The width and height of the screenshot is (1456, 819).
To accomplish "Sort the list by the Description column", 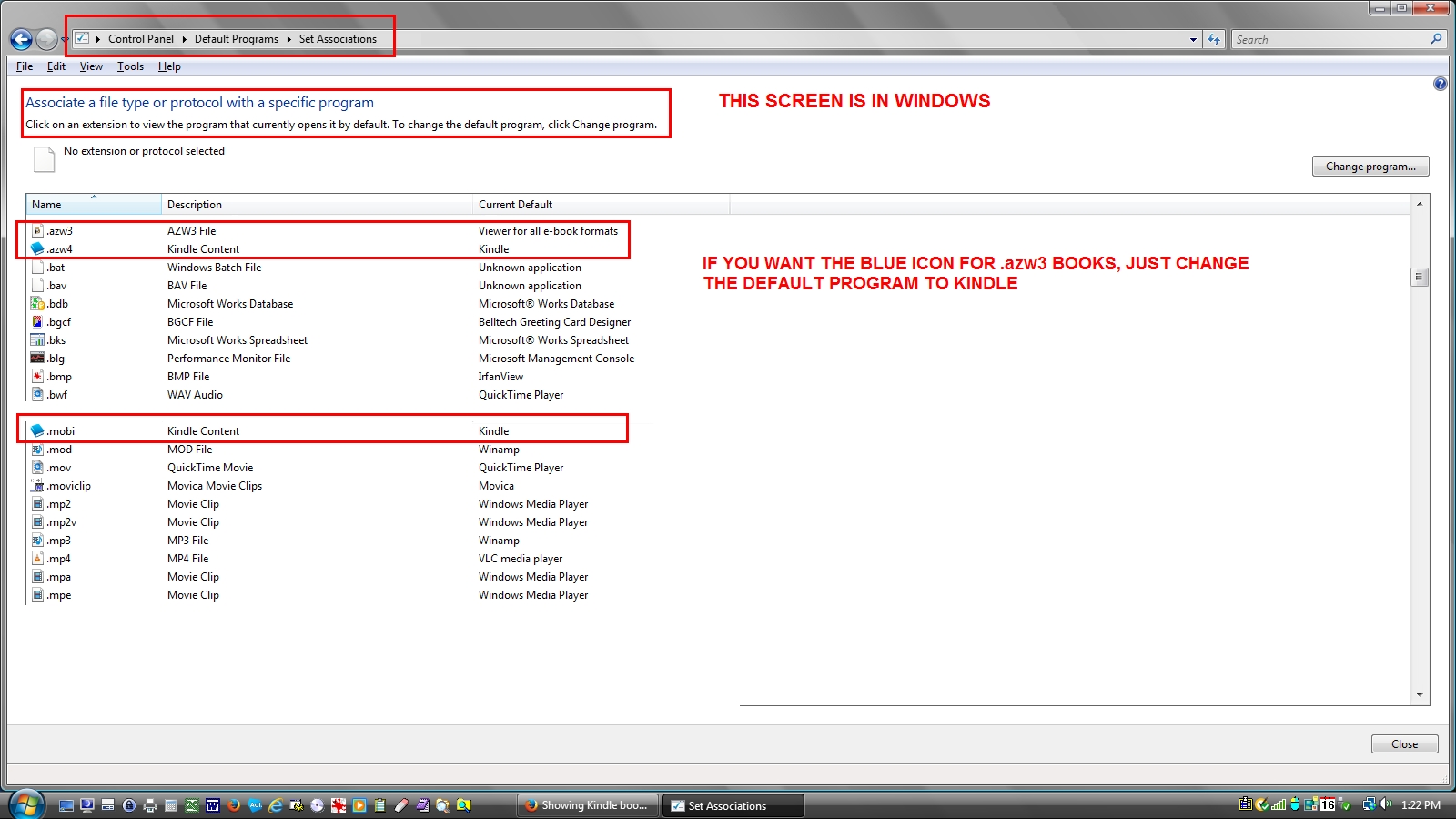I will tap(317, 205).
